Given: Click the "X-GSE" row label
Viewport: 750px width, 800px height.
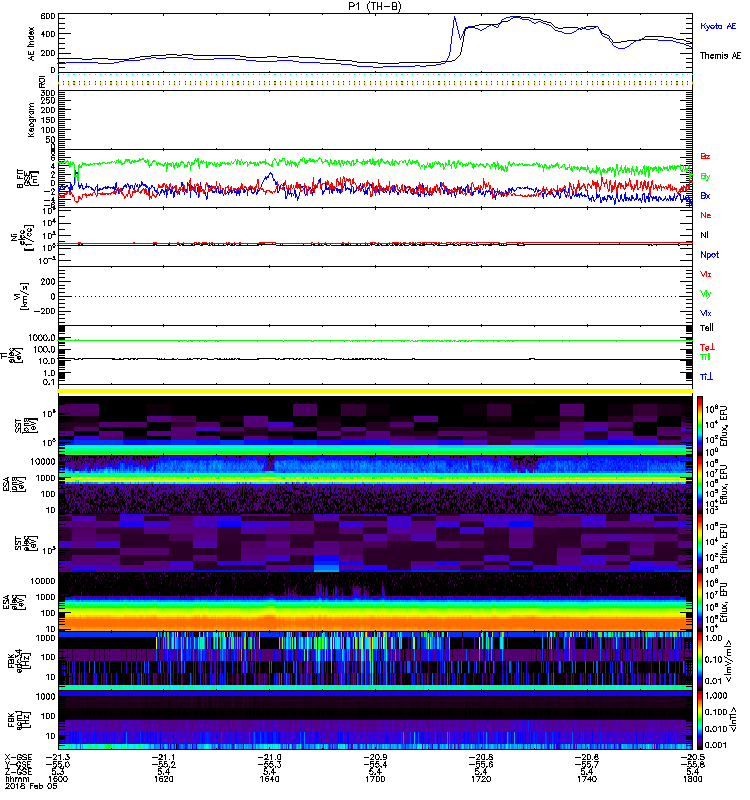Looking at the screenshot, I should [x=18, y=757].
